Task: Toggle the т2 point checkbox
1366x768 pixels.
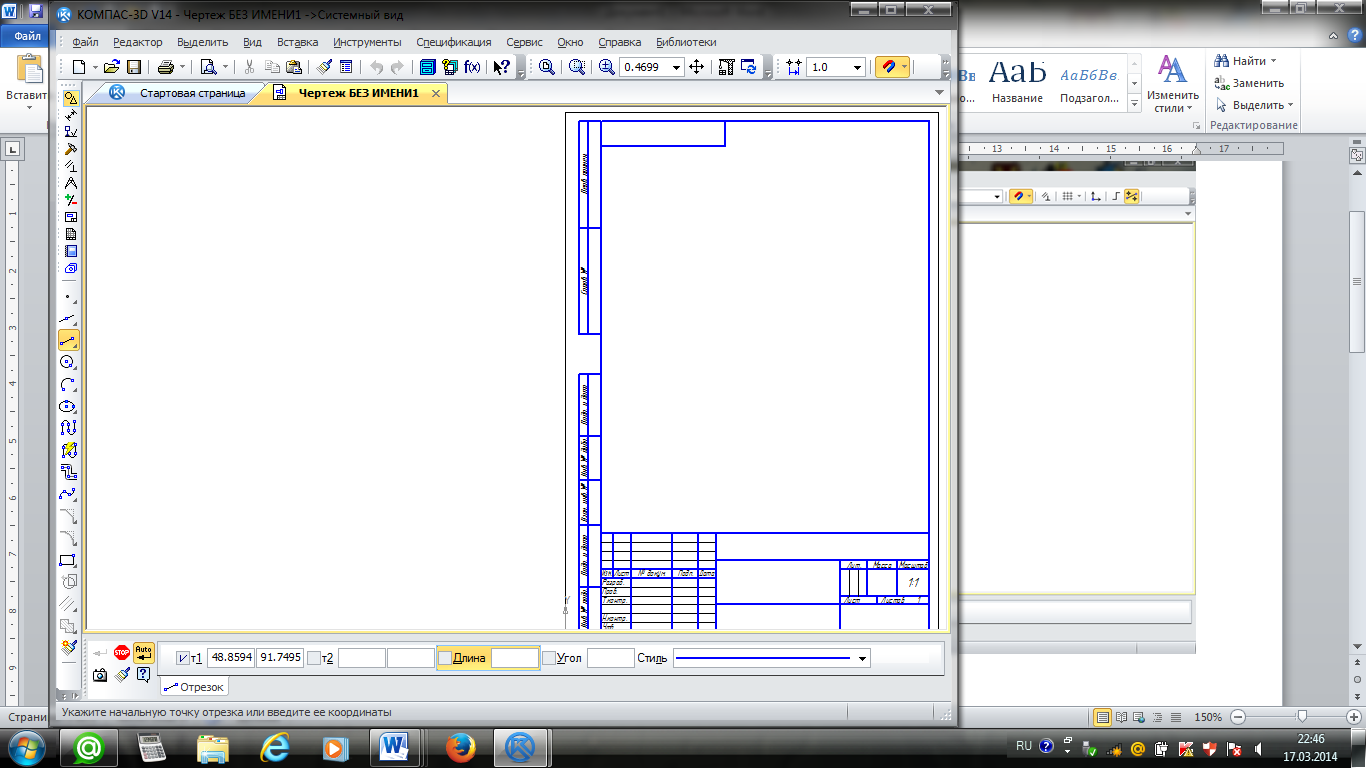Action: pos(314,658)
